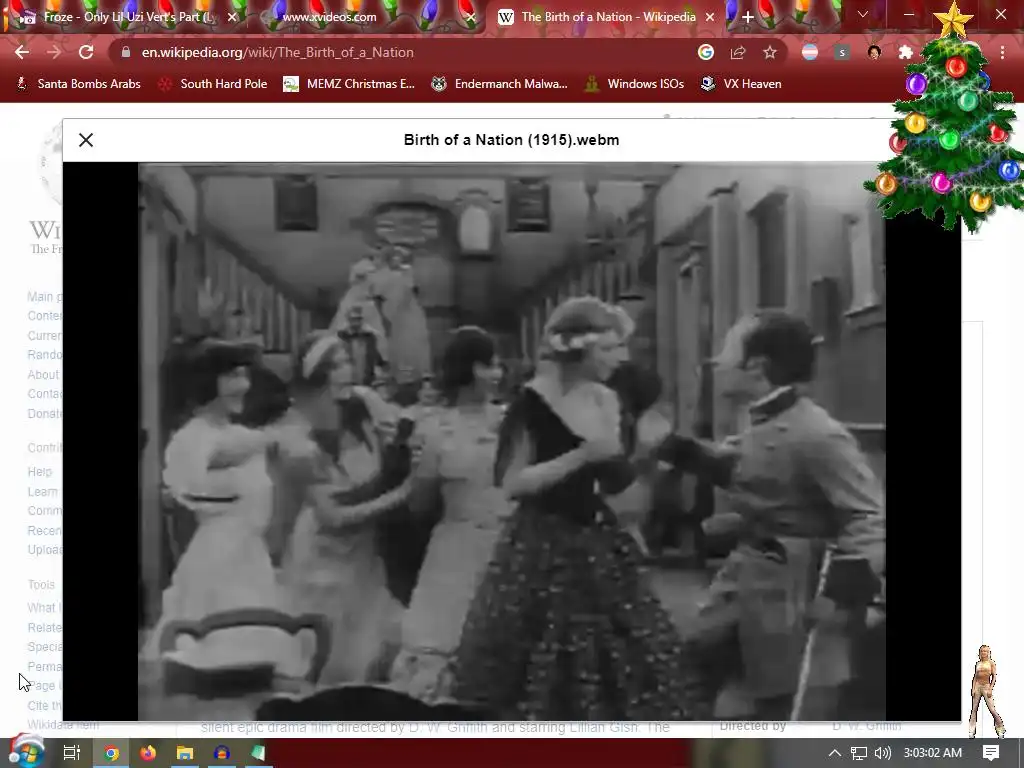Show hidden system tray icons
Viewport: 1024px width, 768px height.
click(835, 753)
